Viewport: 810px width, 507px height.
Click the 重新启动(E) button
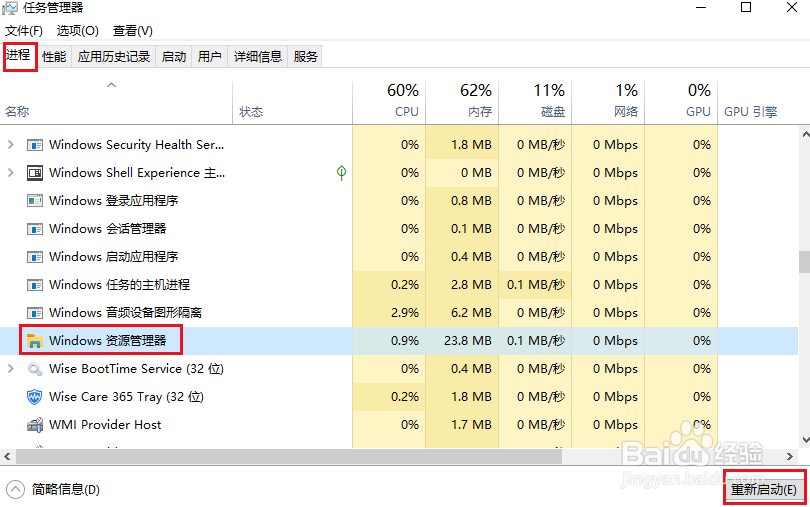coord(764,489)
